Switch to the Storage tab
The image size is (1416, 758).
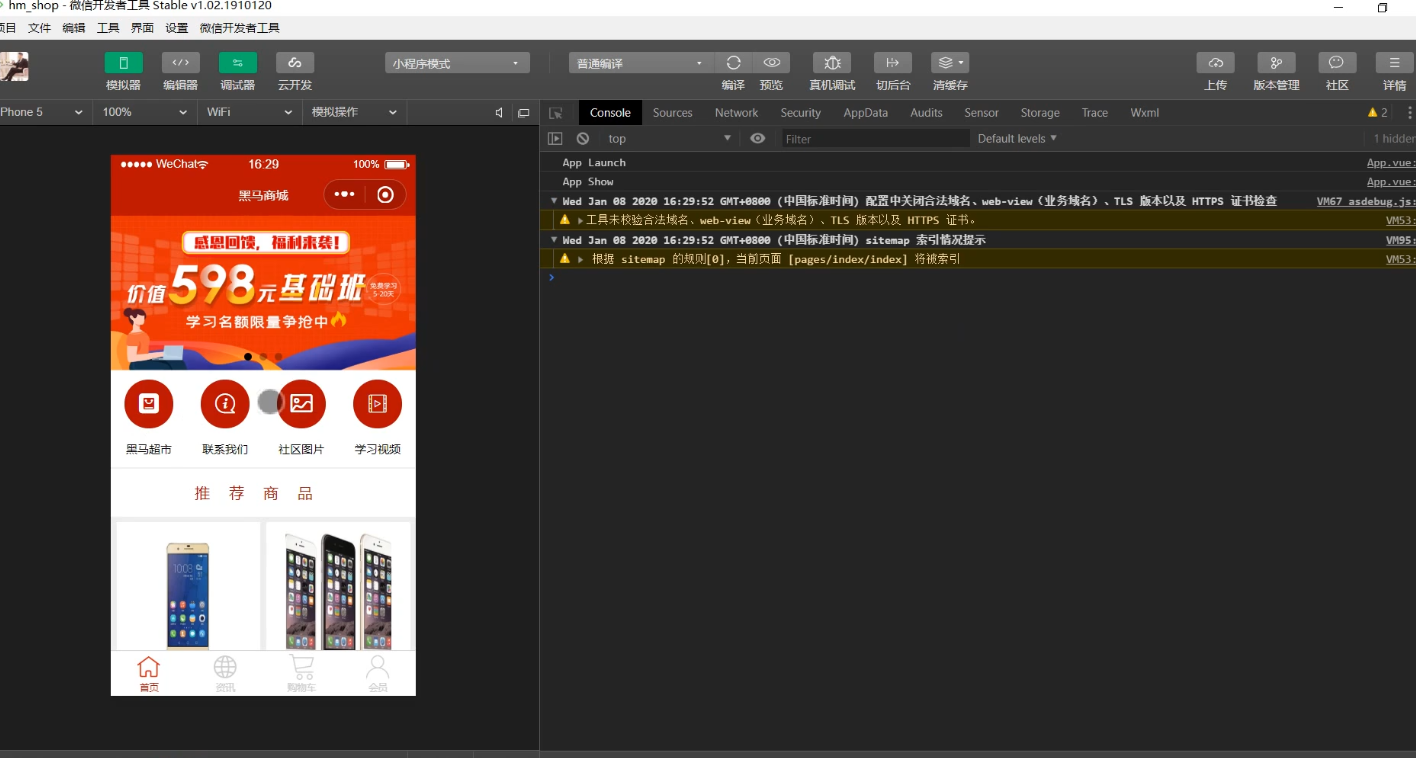click(x=1040, y=113)
